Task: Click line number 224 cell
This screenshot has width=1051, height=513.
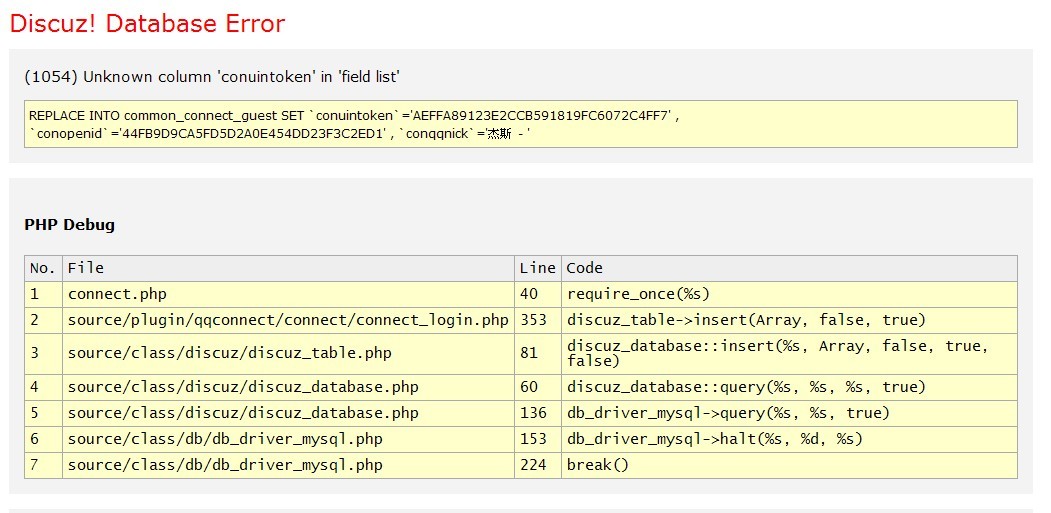Action: (x=534, y=465)
